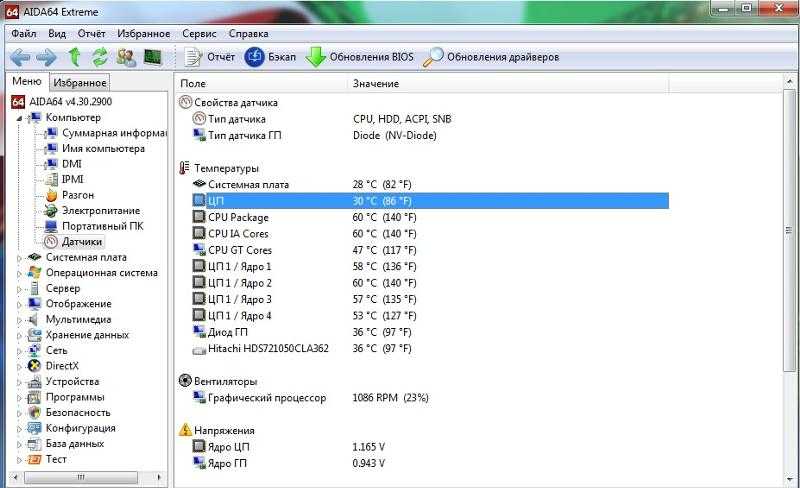Image resolution: width=800 pixels, height=488 pixels.
Task: Open the green monitor graph icon
Action: click(x=153, y=57)
